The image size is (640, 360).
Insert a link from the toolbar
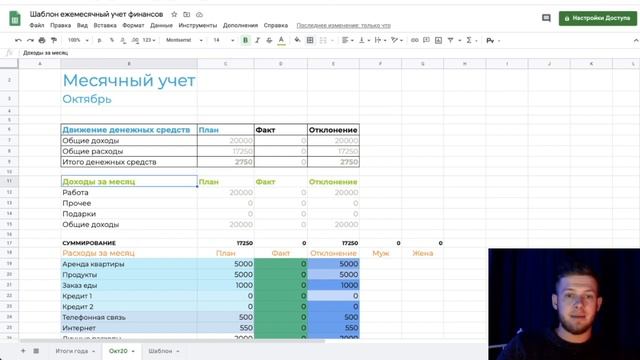415,40
